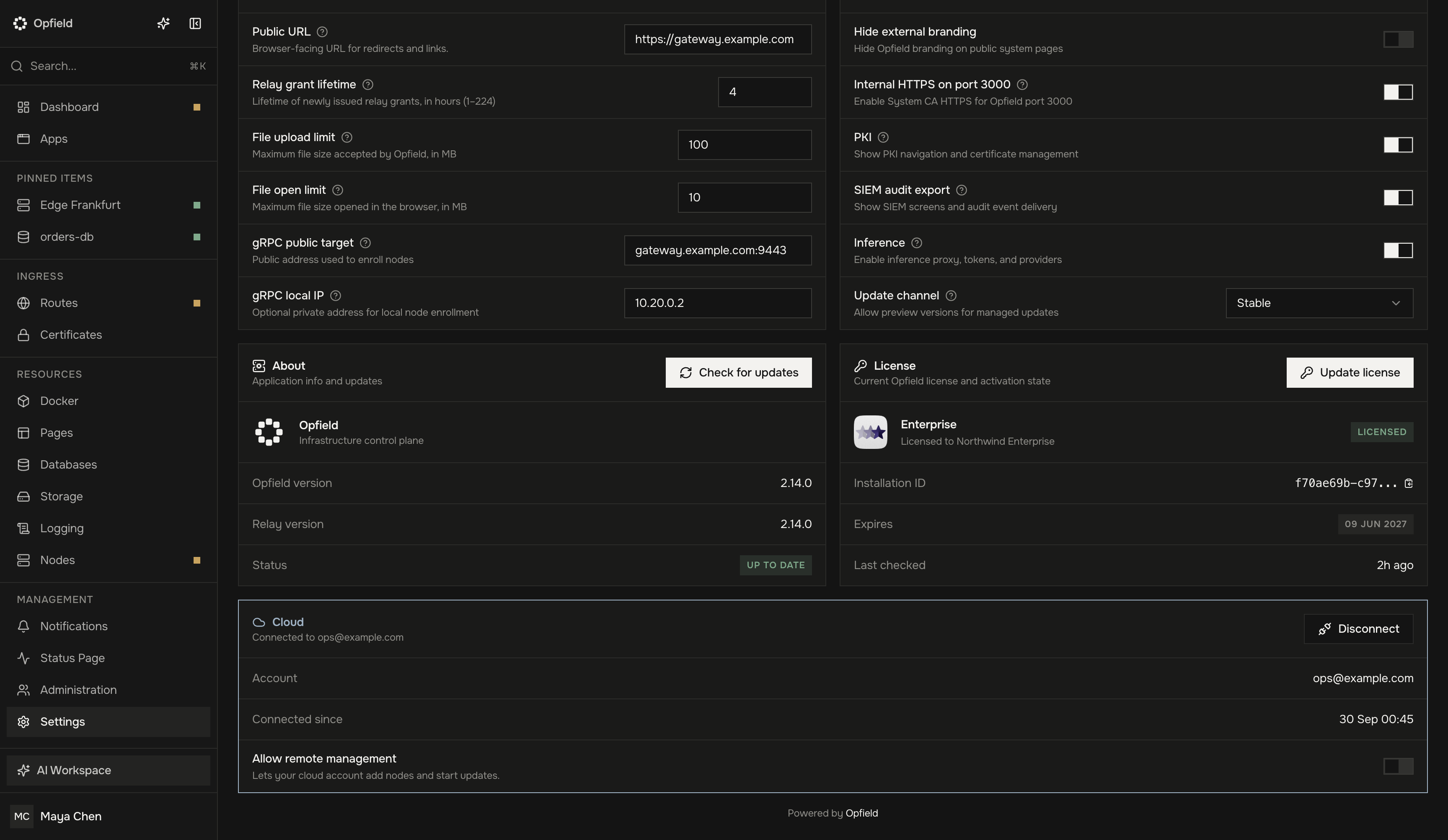Click Check for updates button
Viewport: 1448px width, 840px height.
click(x=738, y=373)
